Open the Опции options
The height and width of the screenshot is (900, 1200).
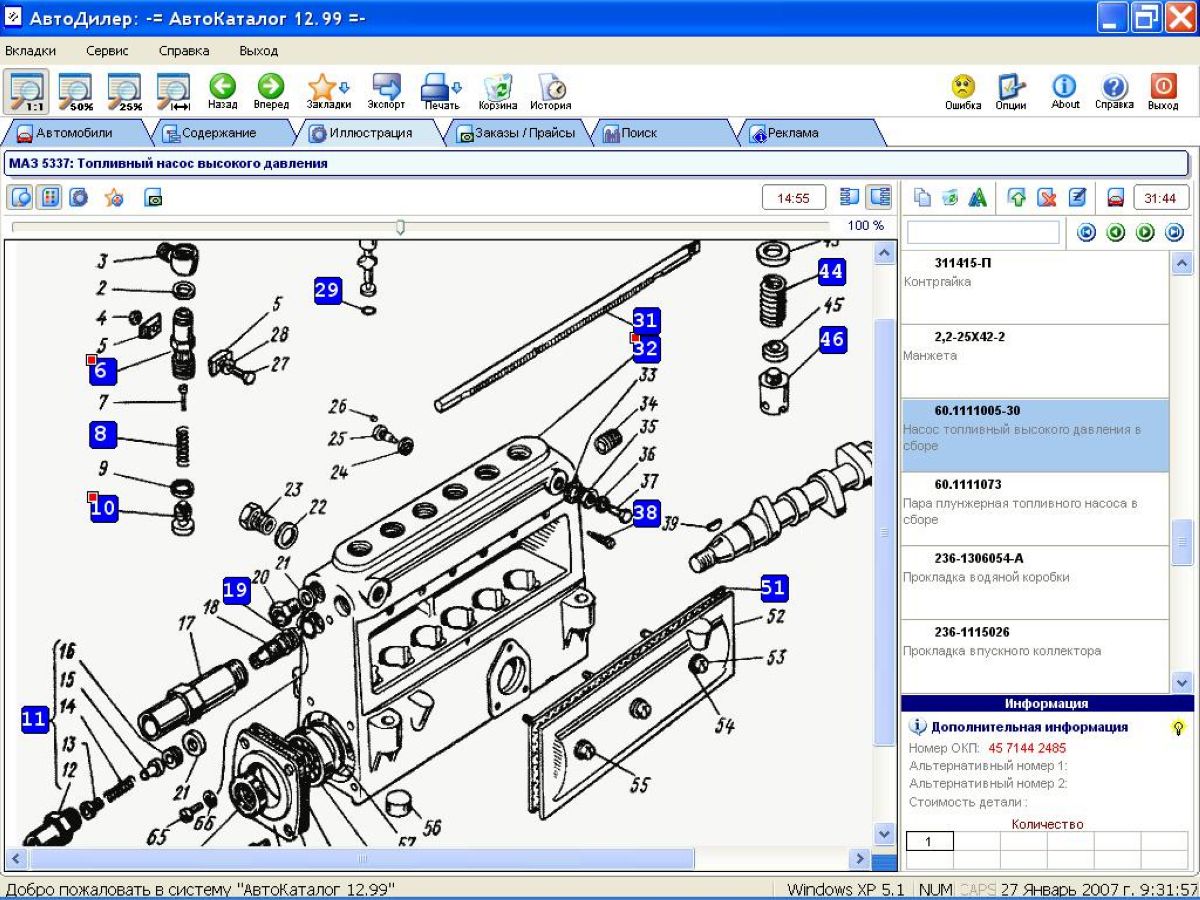point(1011,91)
